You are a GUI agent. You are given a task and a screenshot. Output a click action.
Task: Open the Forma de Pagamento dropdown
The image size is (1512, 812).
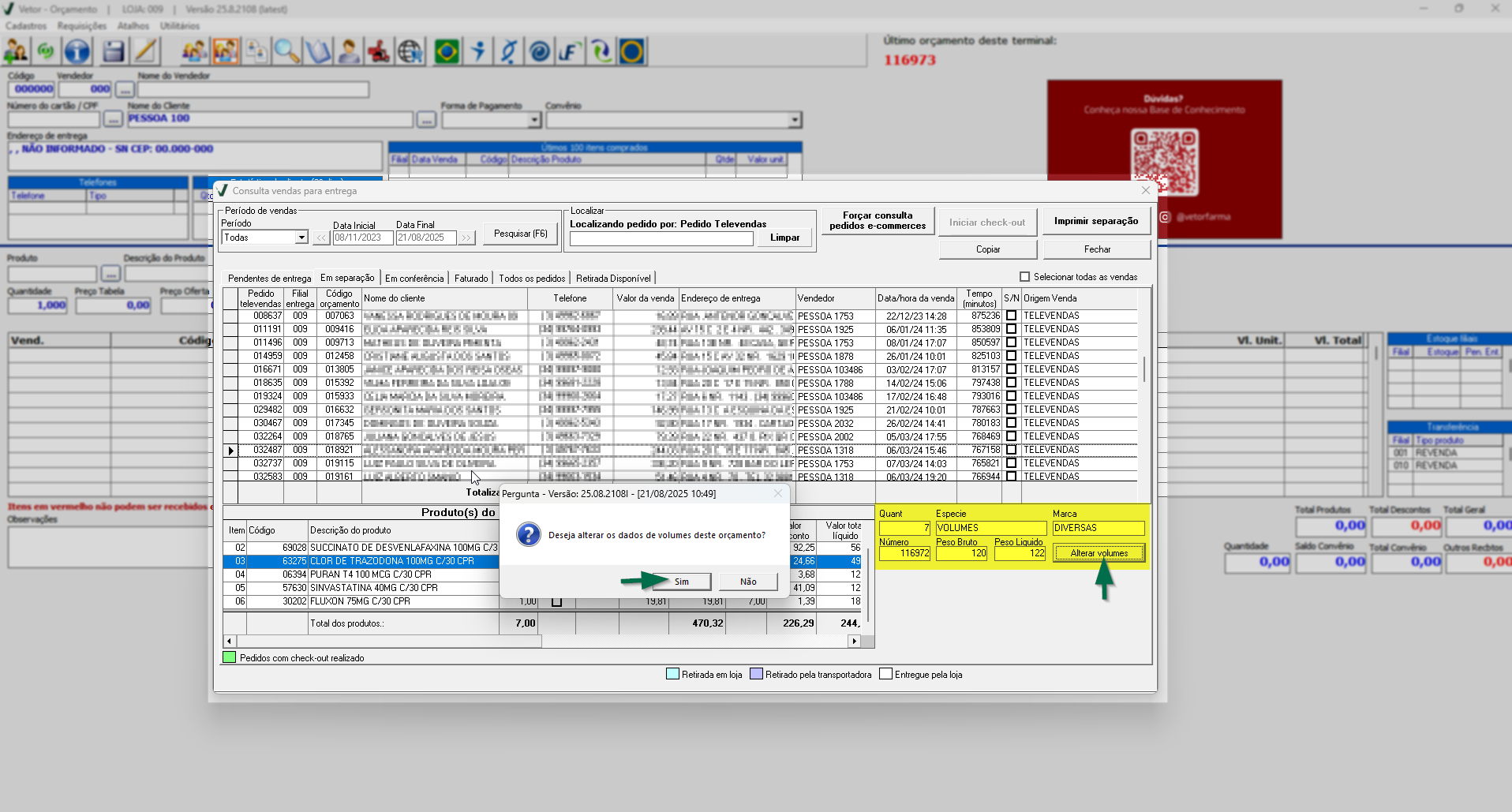point(534,120)
